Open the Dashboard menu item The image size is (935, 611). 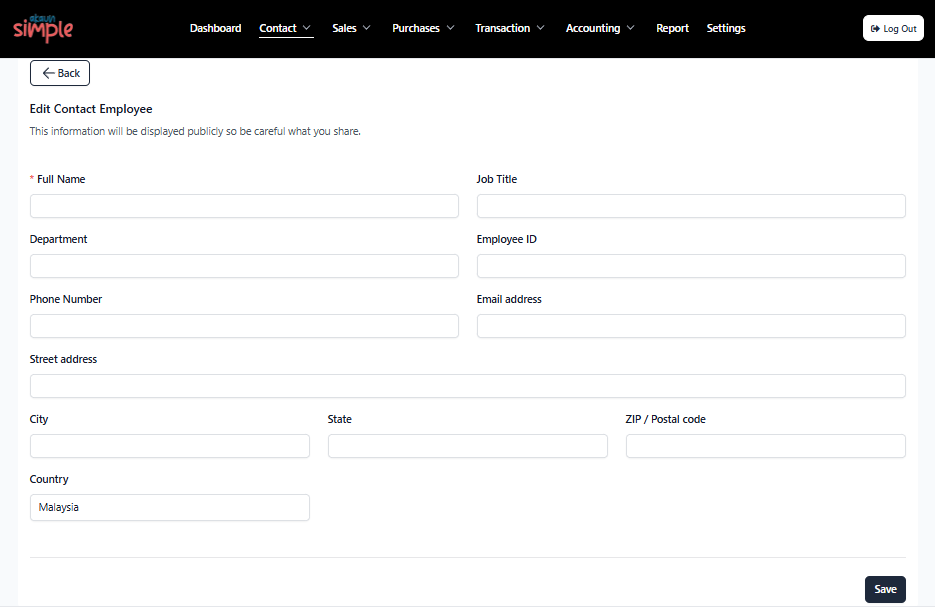coord(215,28)
